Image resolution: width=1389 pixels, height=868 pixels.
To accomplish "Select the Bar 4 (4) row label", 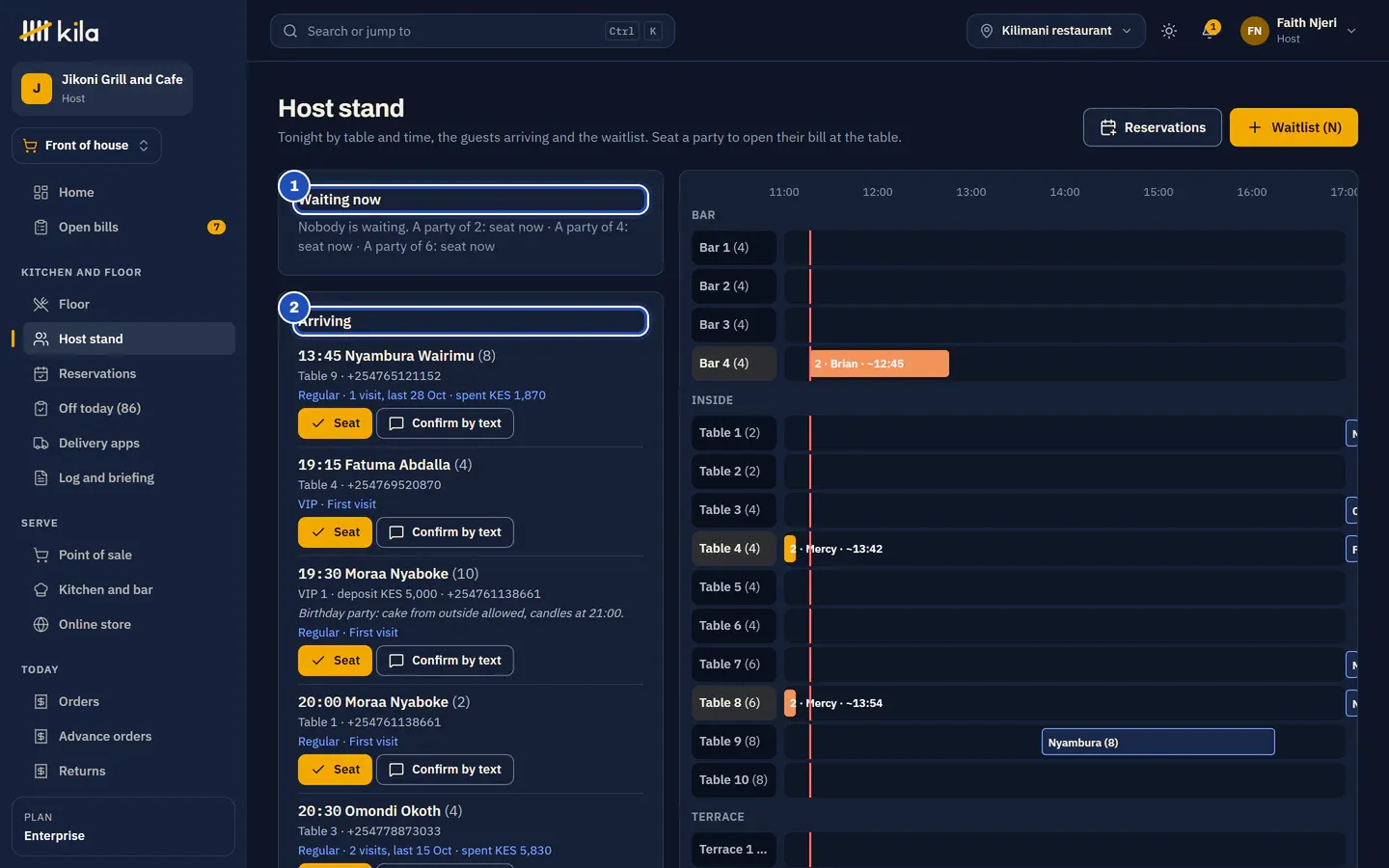I will pos(734,364).
